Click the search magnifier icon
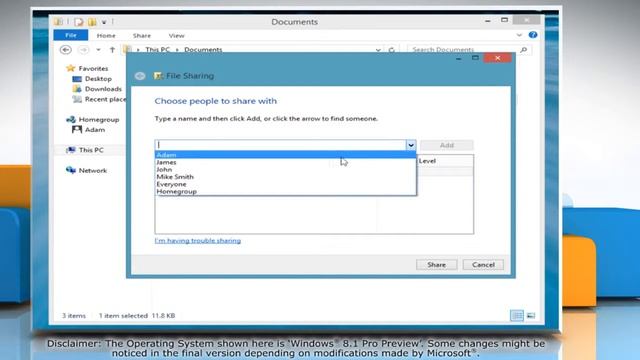This screenshot has height=360, width=640. (524, 49)
